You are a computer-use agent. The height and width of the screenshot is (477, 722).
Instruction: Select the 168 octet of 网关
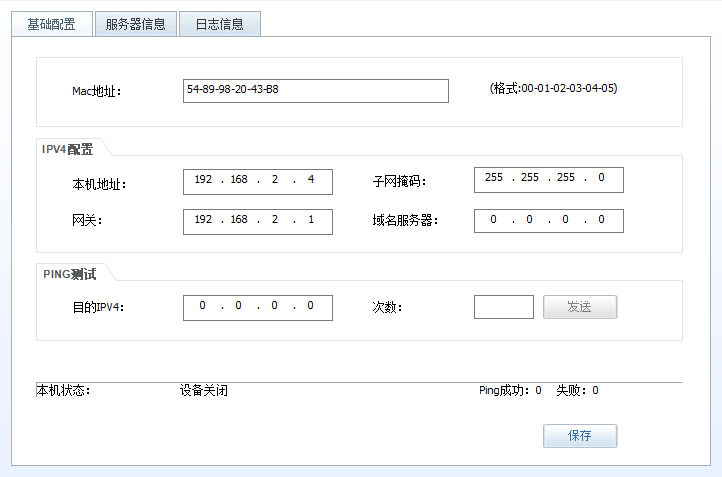tap(239, 220)
